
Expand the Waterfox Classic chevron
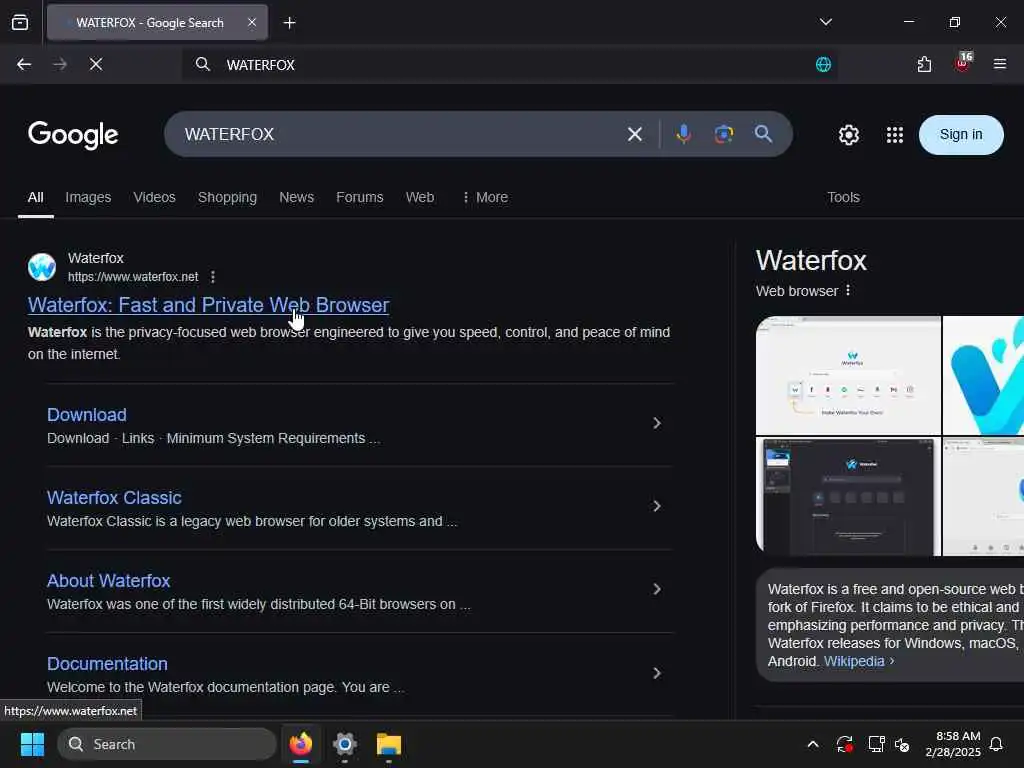[x=657, y=506]
